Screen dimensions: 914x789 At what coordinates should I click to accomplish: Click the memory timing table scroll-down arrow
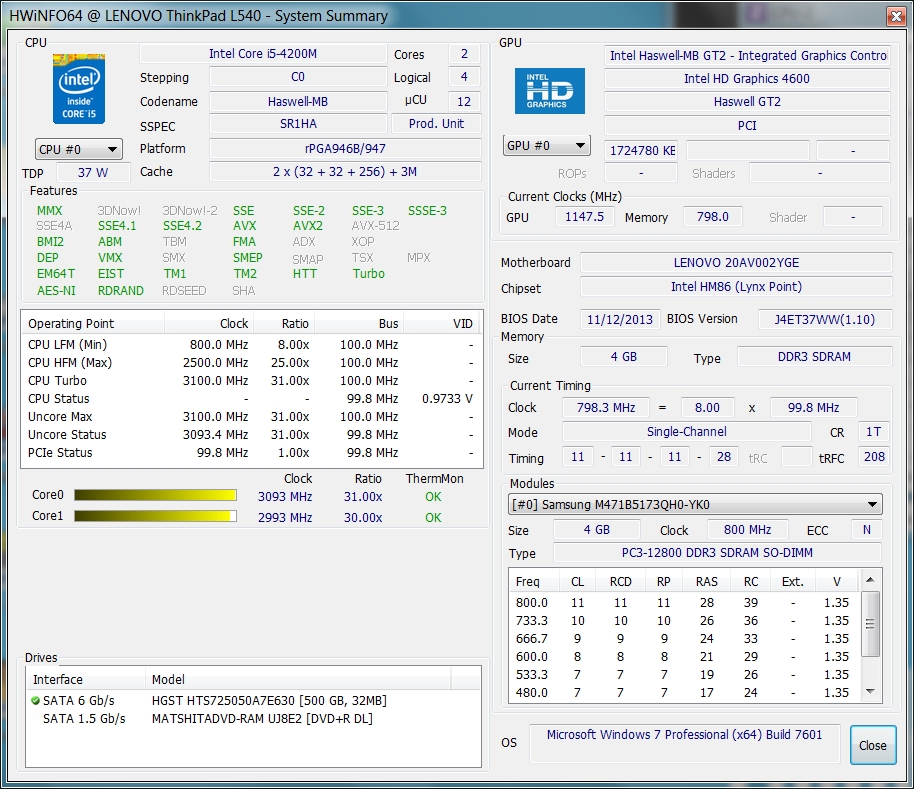(x=871, y=691)
